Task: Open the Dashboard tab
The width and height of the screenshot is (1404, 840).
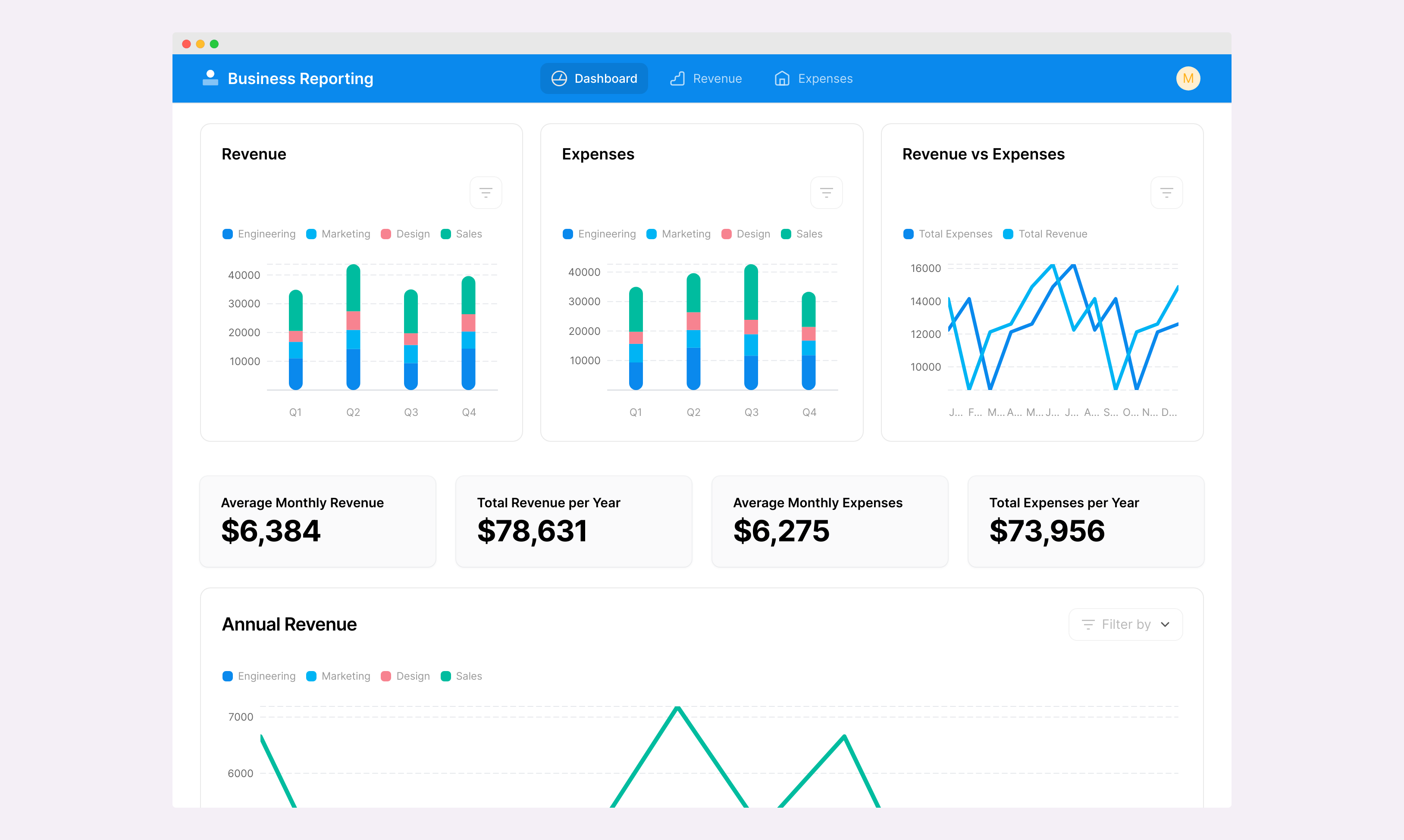Action: click(x=594, y=79)
